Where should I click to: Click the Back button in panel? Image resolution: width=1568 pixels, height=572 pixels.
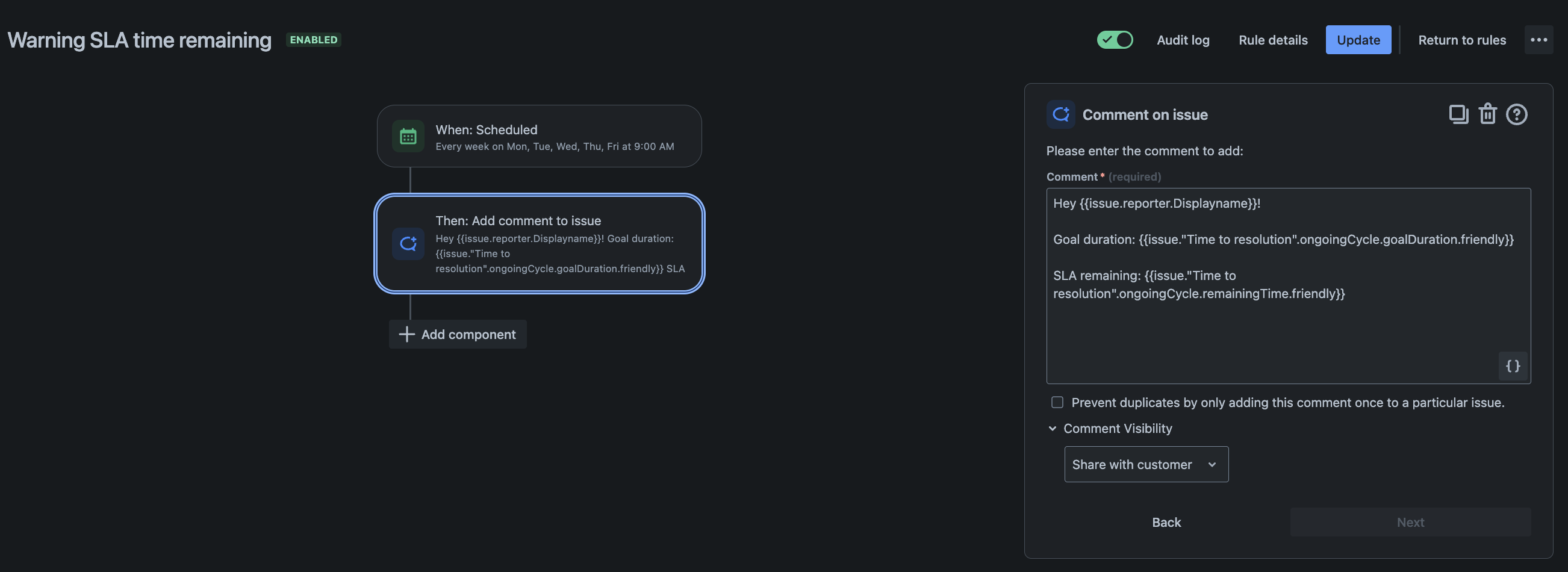1166,522
